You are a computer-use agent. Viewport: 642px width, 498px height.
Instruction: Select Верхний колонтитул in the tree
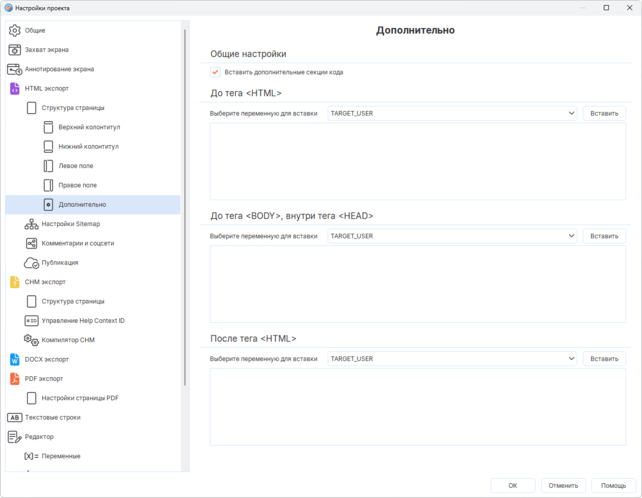click(88, 127)
